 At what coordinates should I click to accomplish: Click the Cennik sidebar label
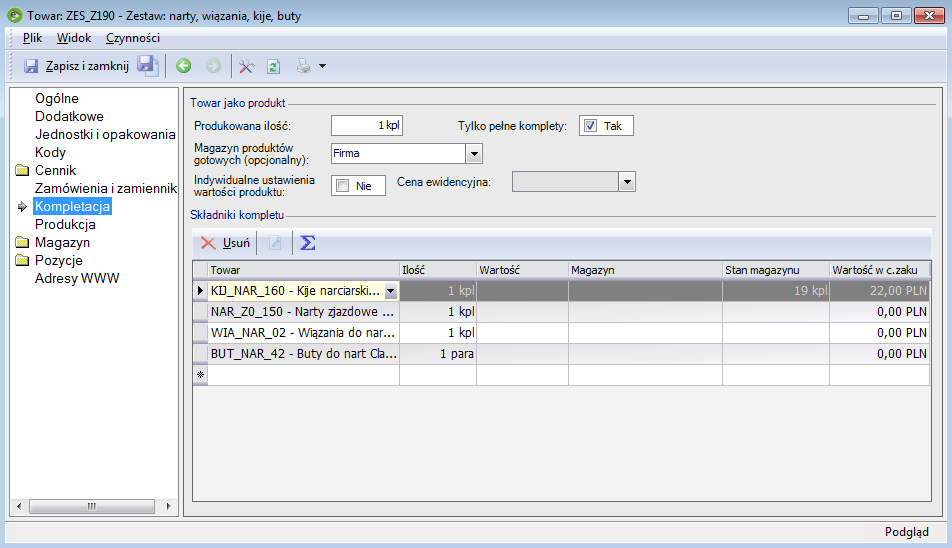(55, 170)
